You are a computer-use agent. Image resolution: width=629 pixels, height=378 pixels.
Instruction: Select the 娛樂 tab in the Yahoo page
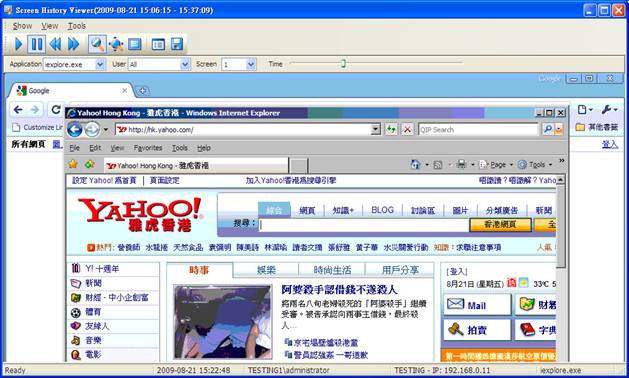click(266, 270)
